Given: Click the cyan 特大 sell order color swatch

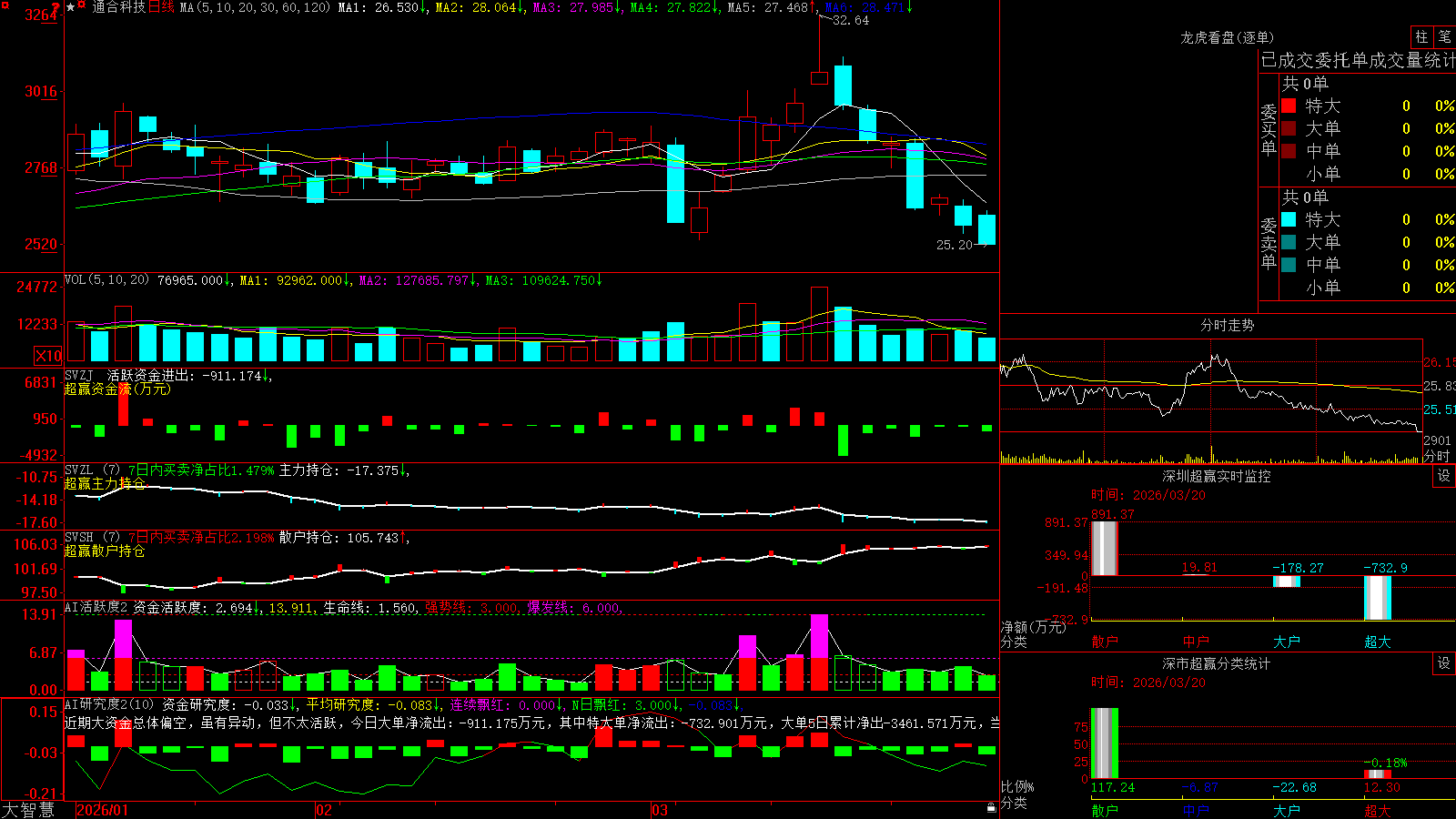Looking at the screenshot, I should click(1289, 219).
